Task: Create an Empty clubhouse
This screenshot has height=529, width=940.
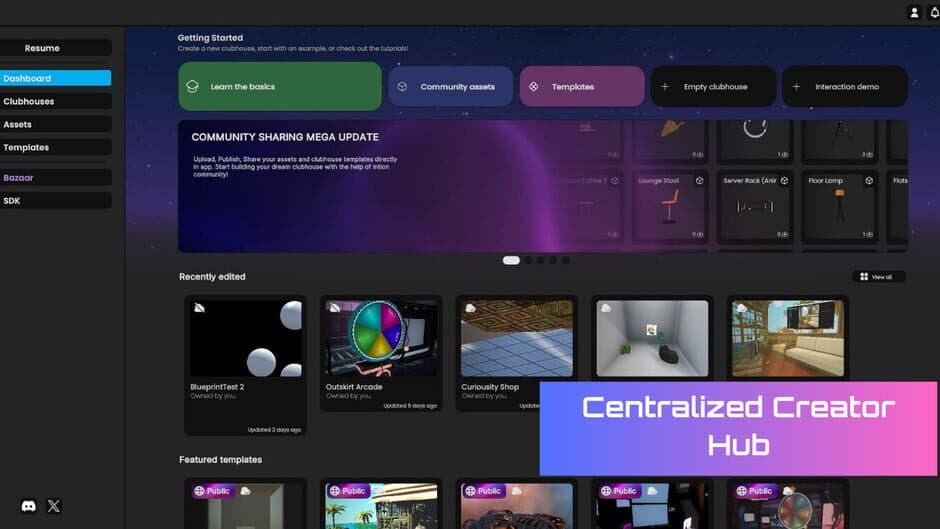Action: [x=713, y=87]
